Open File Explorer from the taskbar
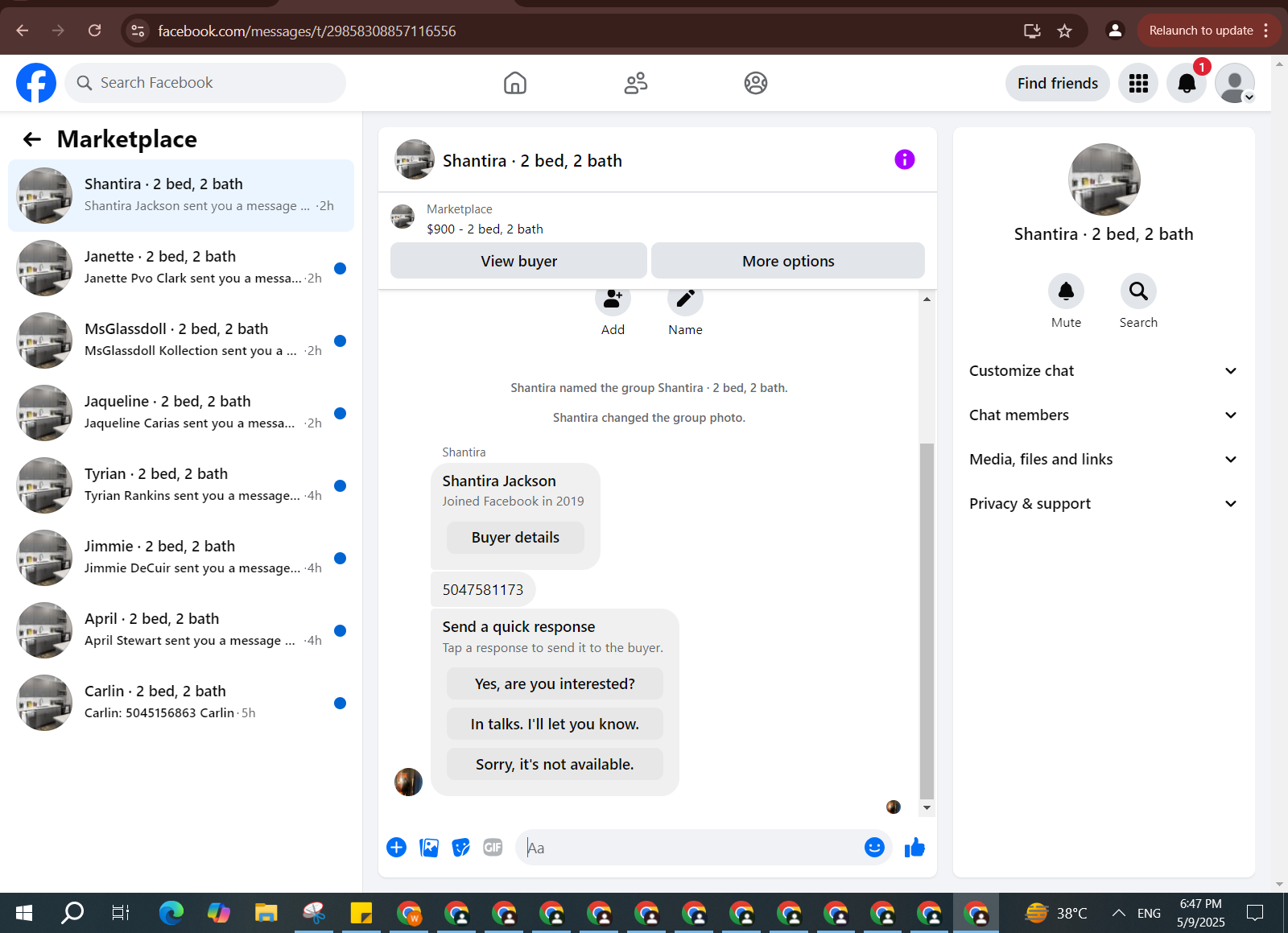Viewport: 1288px width, 933px height. pos(266,912)
